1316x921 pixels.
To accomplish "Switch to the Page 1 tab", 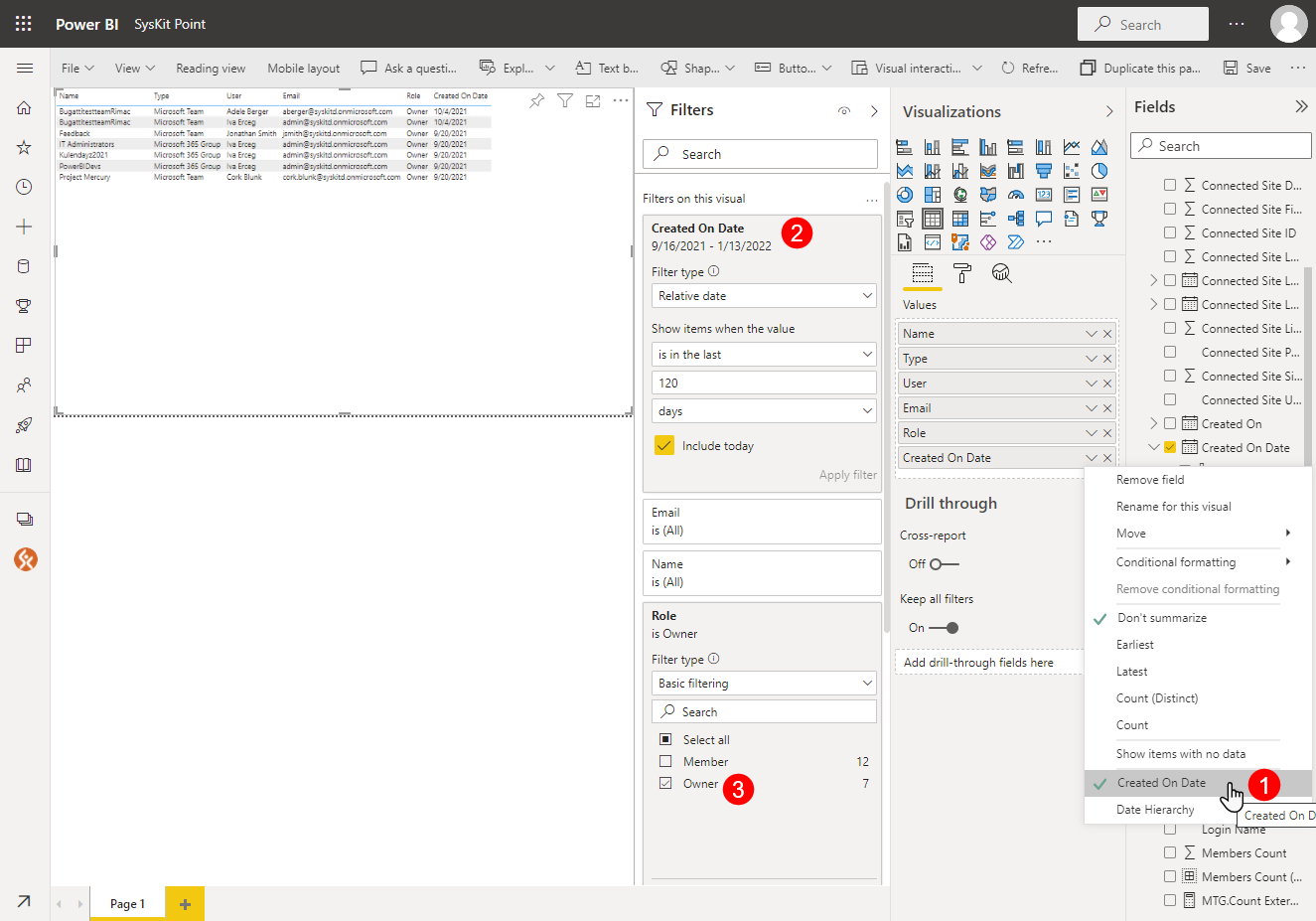I will click(127, 904).
